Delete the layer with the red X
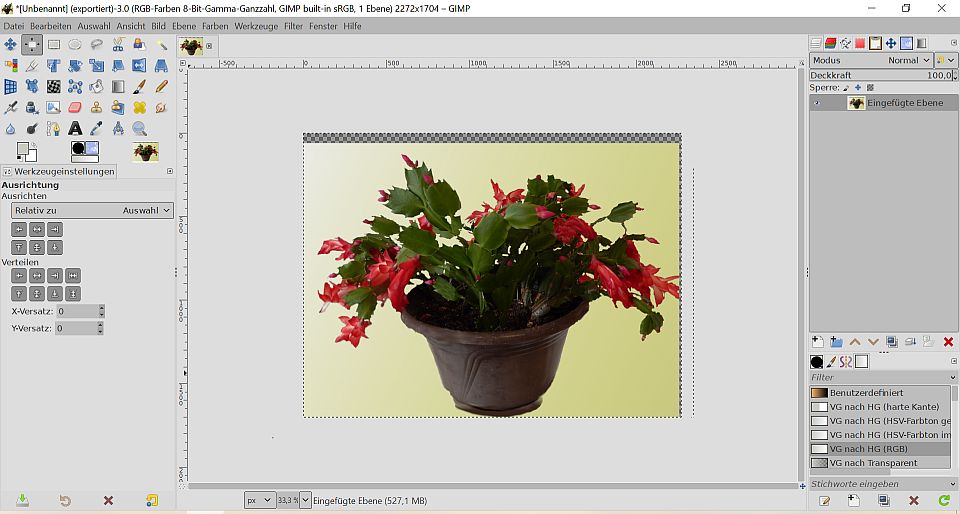Viewport: 960px width, 514px height. point(948,342)
